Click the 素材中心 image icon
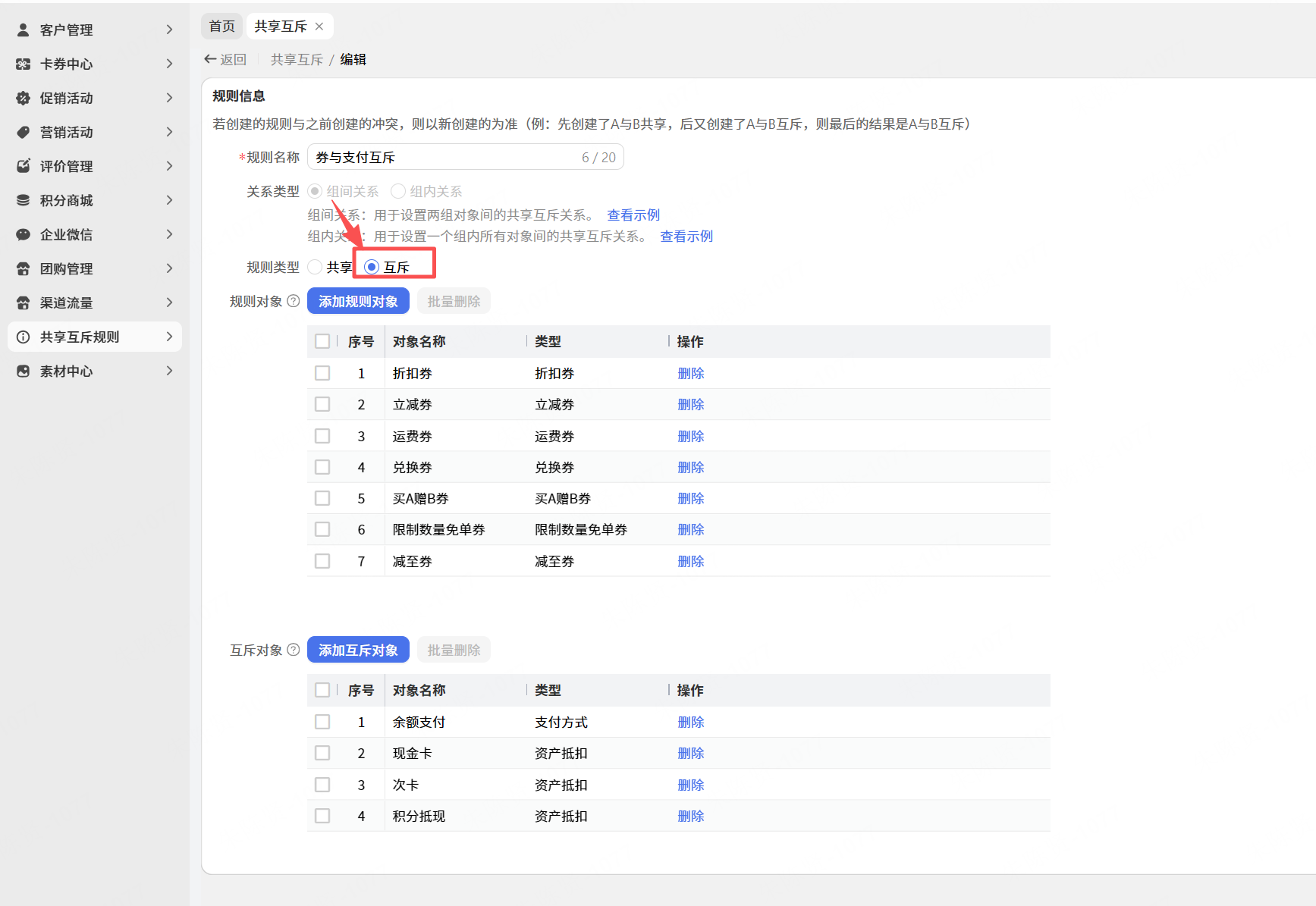The height and width of the screenshot is (906, 1316). [x=24, y=371]
